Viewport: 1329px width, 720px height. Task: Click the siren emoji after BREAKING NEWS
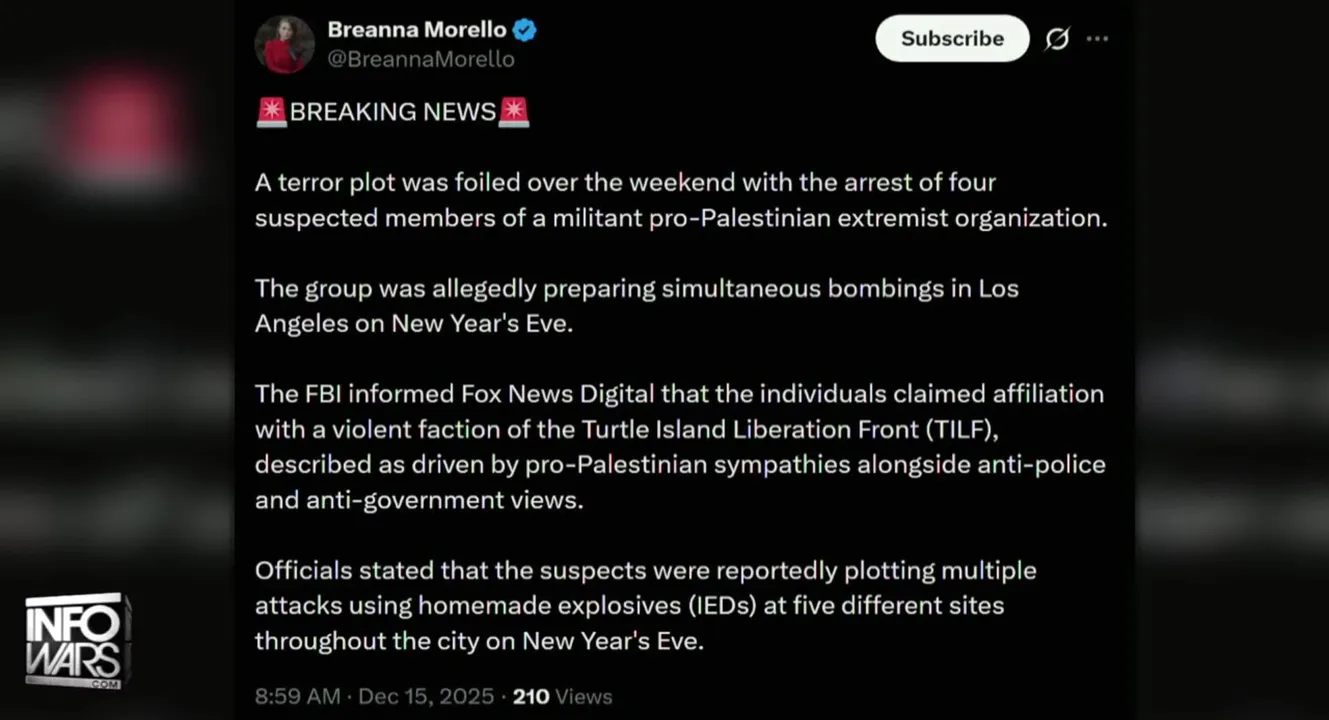pos(514,112)
